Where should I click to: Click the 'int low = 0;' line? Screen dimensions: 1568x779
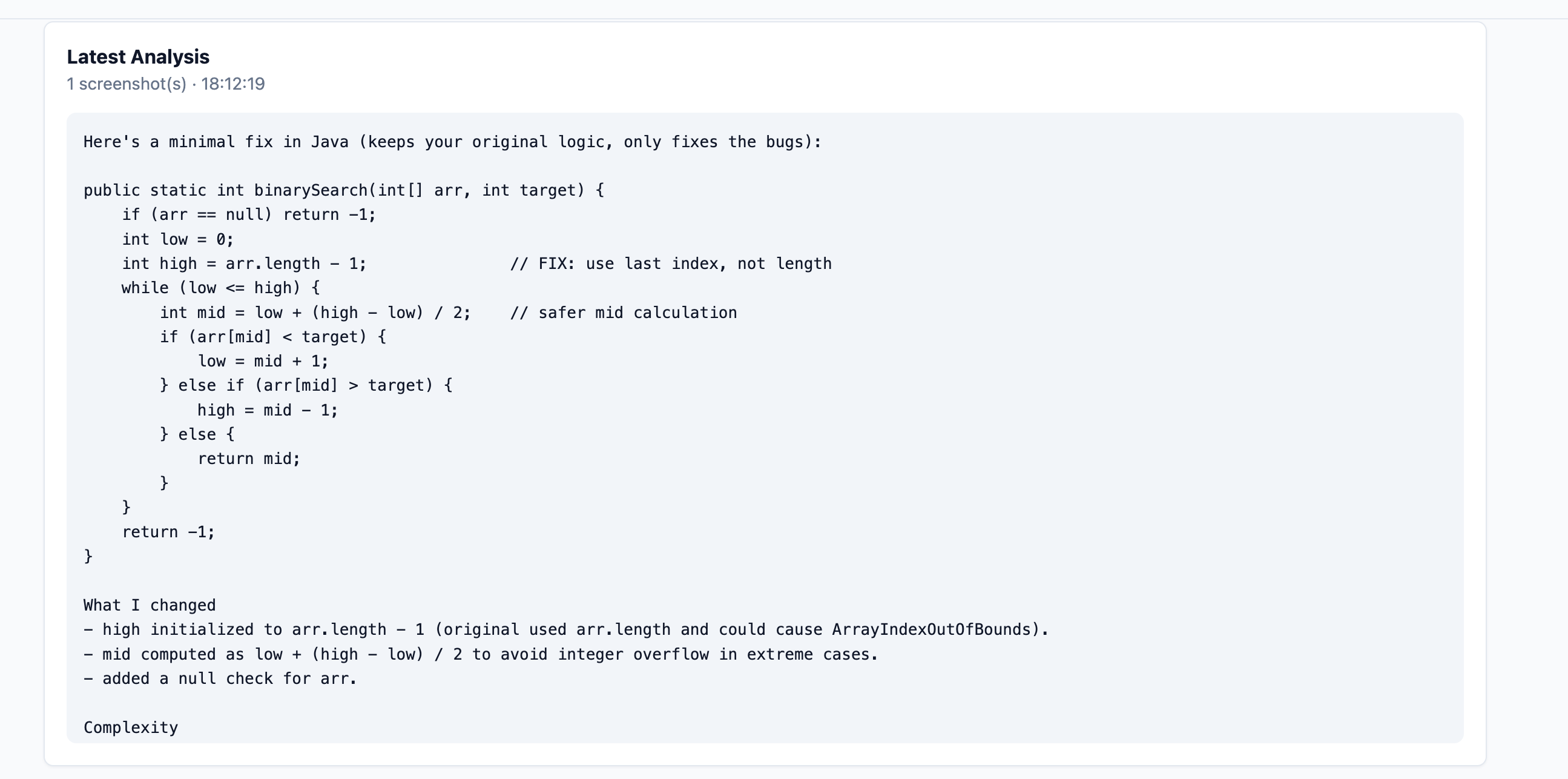[x=178, y=239]
